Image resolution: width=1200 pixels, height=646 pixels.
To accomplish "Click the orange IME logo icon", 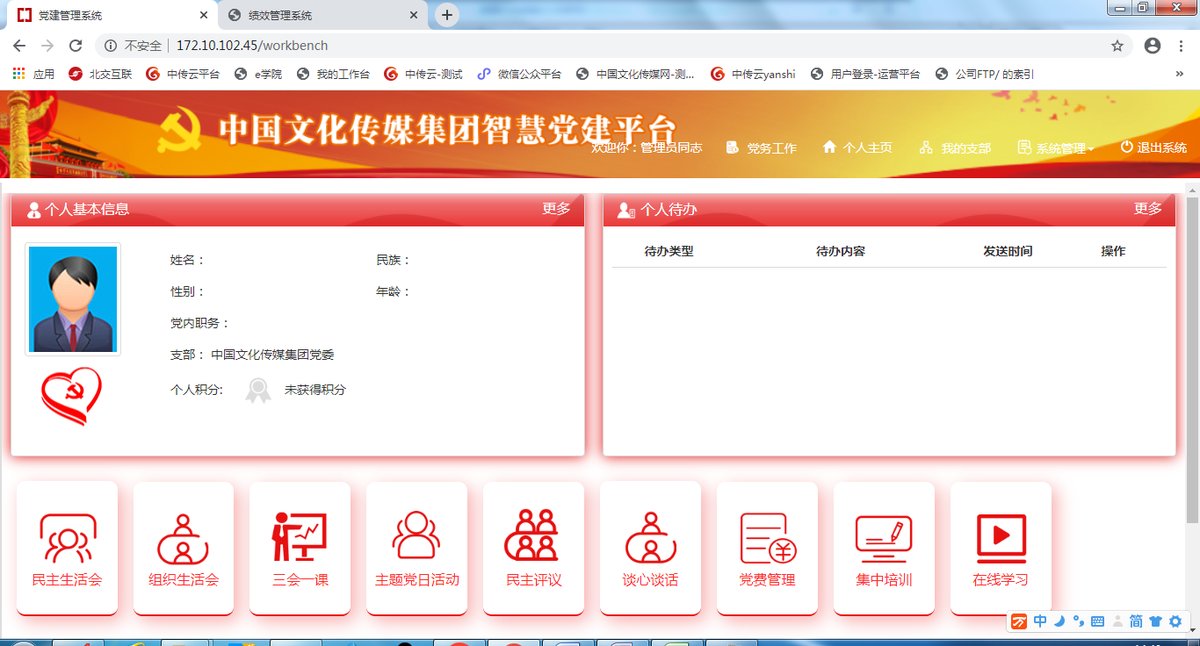I will click(1019, 621).
